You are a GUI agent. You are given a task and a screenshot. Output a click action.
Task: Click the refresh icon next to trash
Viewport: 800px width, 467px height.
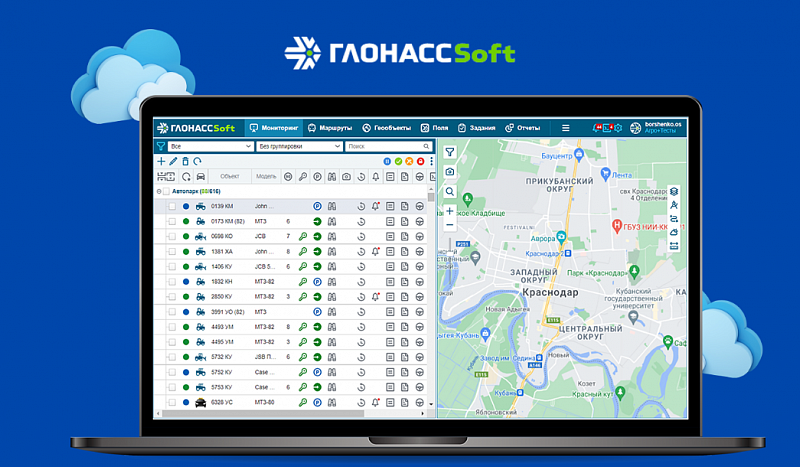pos(197,161)
